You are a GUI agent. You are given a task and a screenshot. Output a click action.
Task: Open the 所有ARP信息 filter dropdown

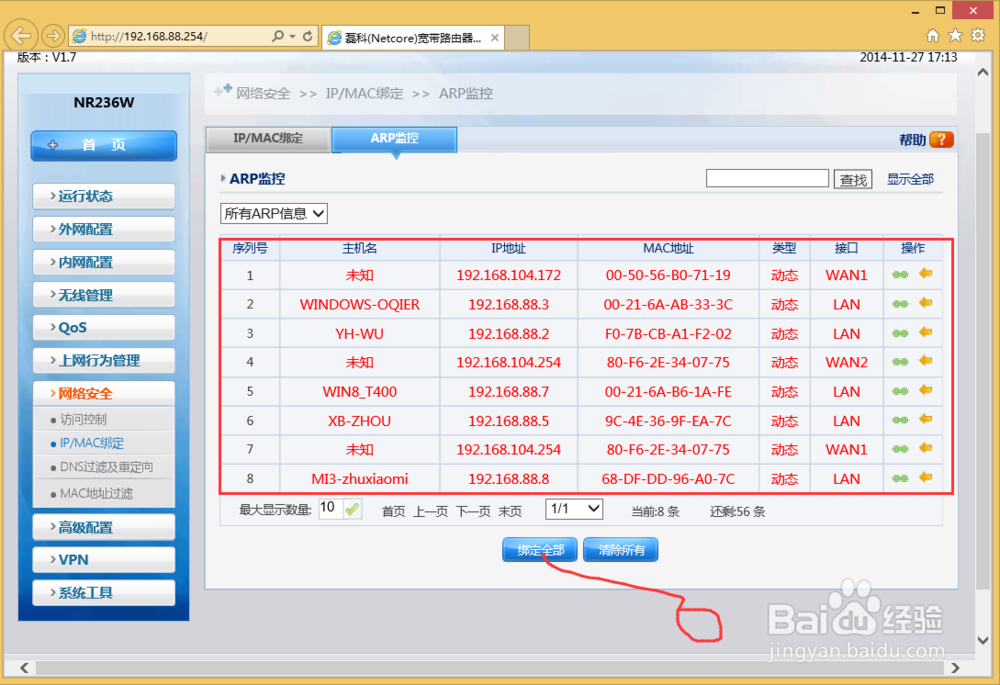[x=273, y=213]
